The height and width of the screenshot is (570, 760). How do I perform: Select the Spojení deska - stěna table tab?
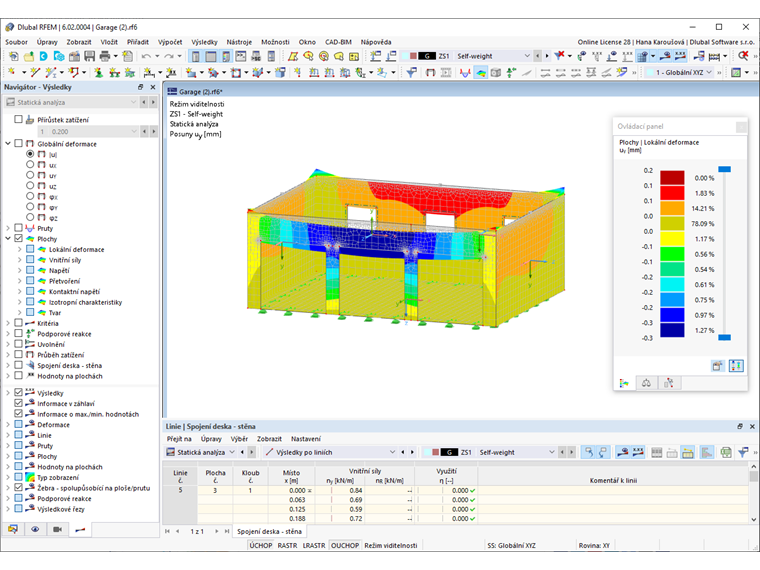tap(269, 531)
